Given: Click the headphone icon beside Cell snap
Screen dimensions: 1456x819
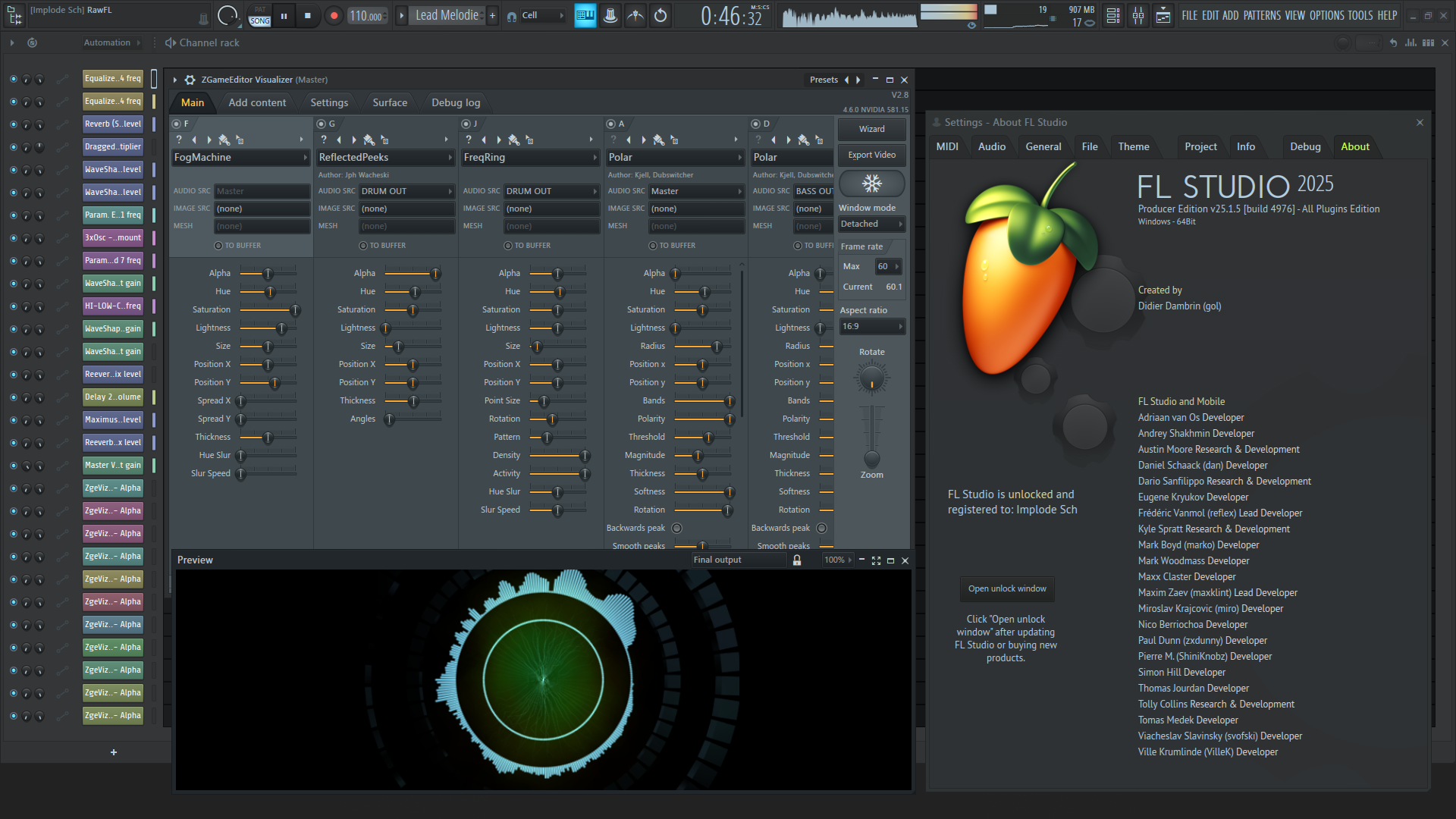Looking at the screenshot, I should click(512, 16).
